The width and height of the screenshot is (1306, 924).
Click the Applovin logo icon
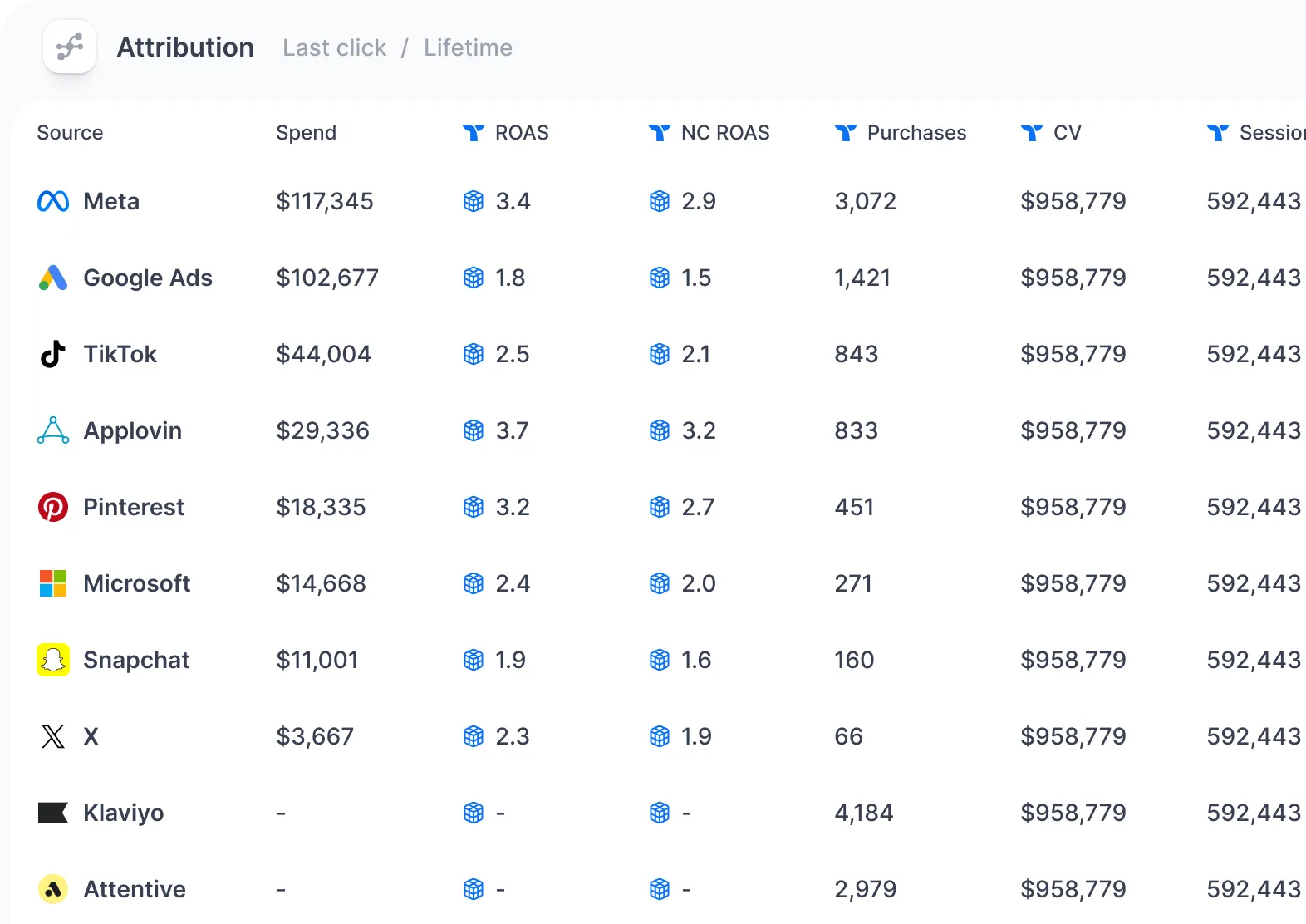click(53, 430)
